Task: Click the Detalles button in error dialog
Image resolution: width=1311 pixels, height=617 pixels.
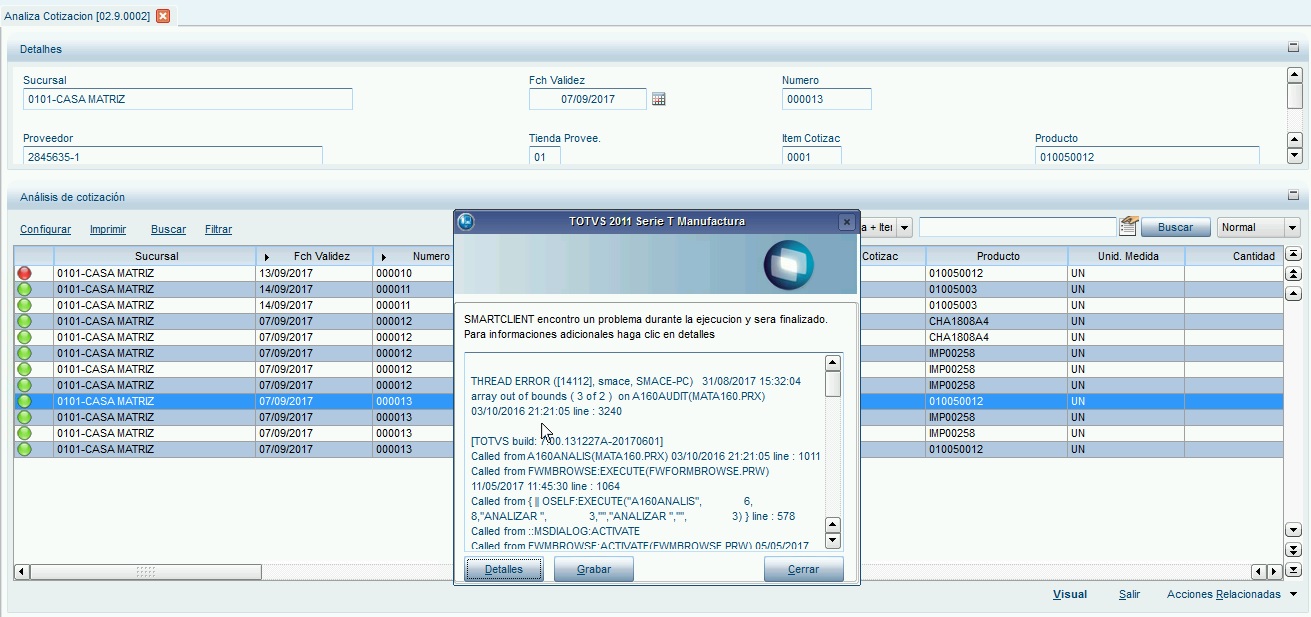Action: coord(504,569)
